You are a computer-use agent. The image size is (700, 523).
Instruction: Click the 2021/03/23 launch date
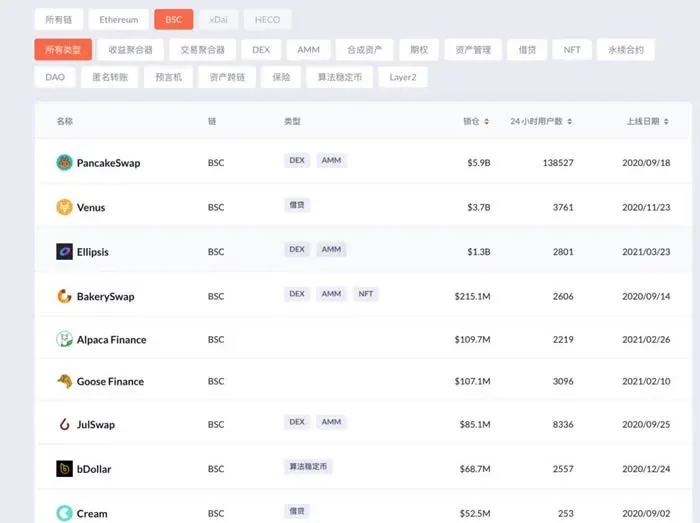[646, 252]
